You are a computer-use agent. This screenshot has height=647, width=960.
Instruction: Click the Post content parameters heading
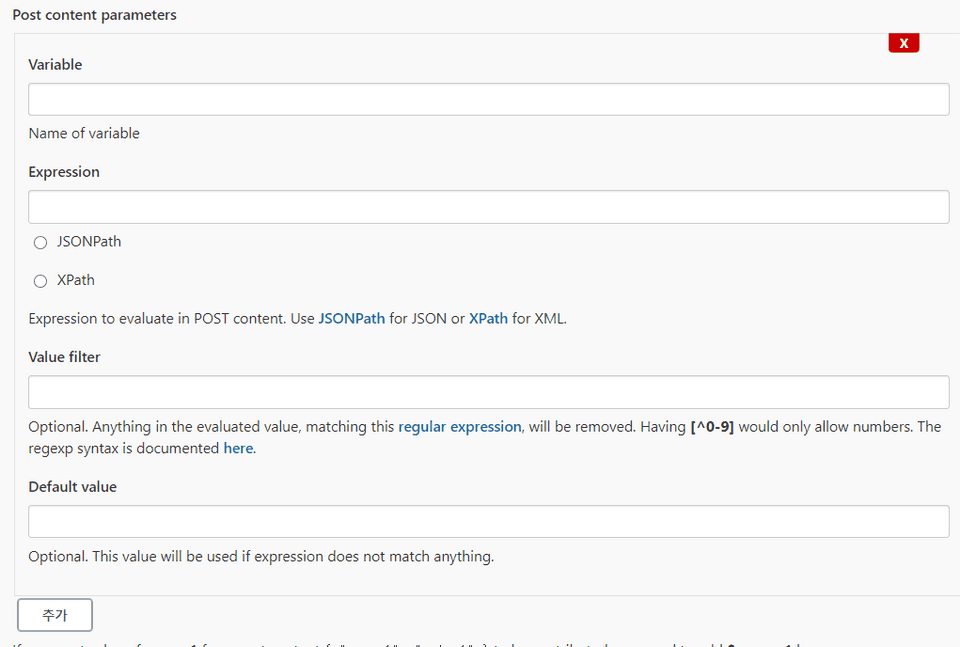[x=94, y=15]
